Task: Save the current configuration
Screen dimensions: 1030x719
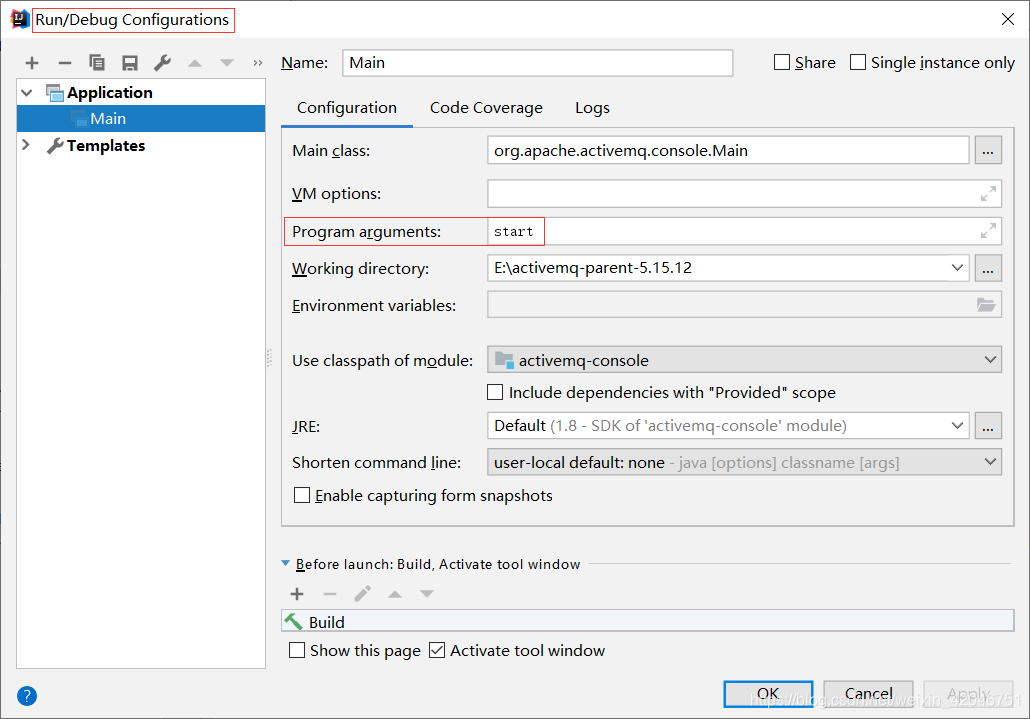Action: [x=130, y=62]
